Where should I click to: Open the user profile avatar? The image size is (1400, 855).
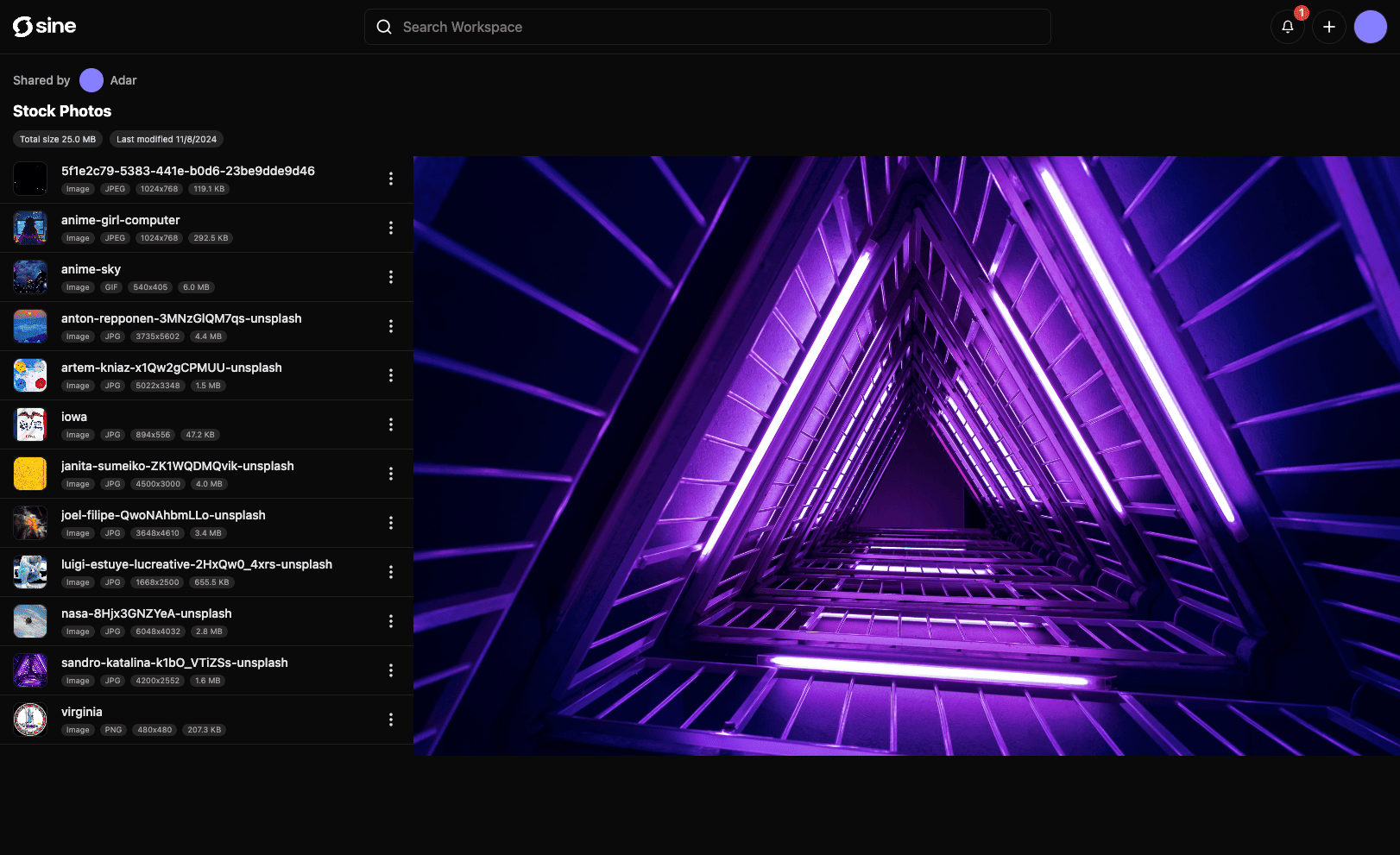(1371, 27)
